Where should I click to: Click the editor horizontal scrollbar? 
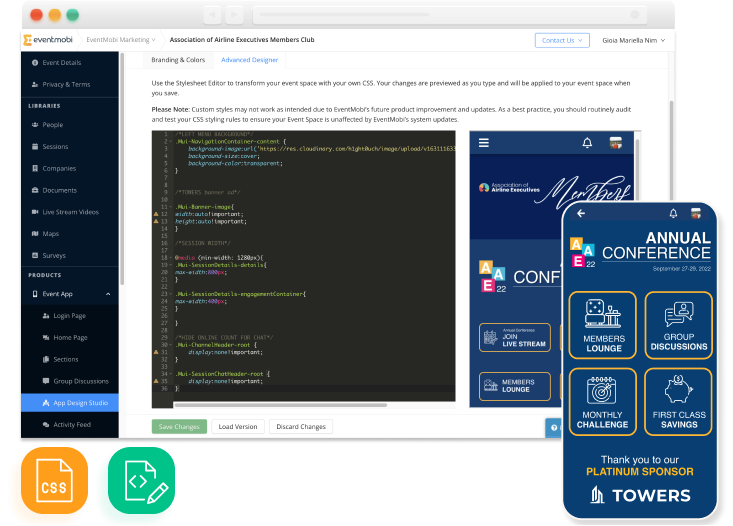pyautogui.click(x=280, y=405)
